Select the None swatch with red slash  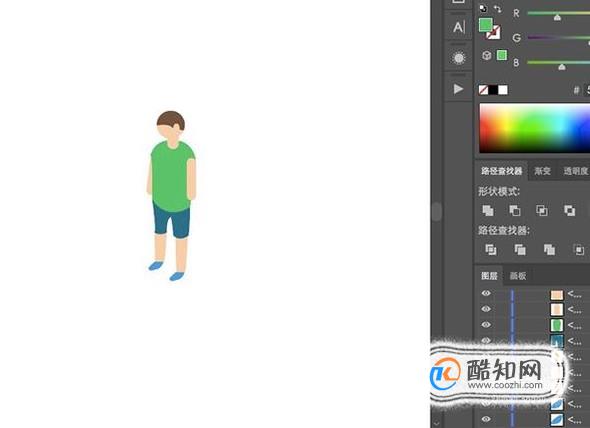pyautogui.click(x=483, y=90)
